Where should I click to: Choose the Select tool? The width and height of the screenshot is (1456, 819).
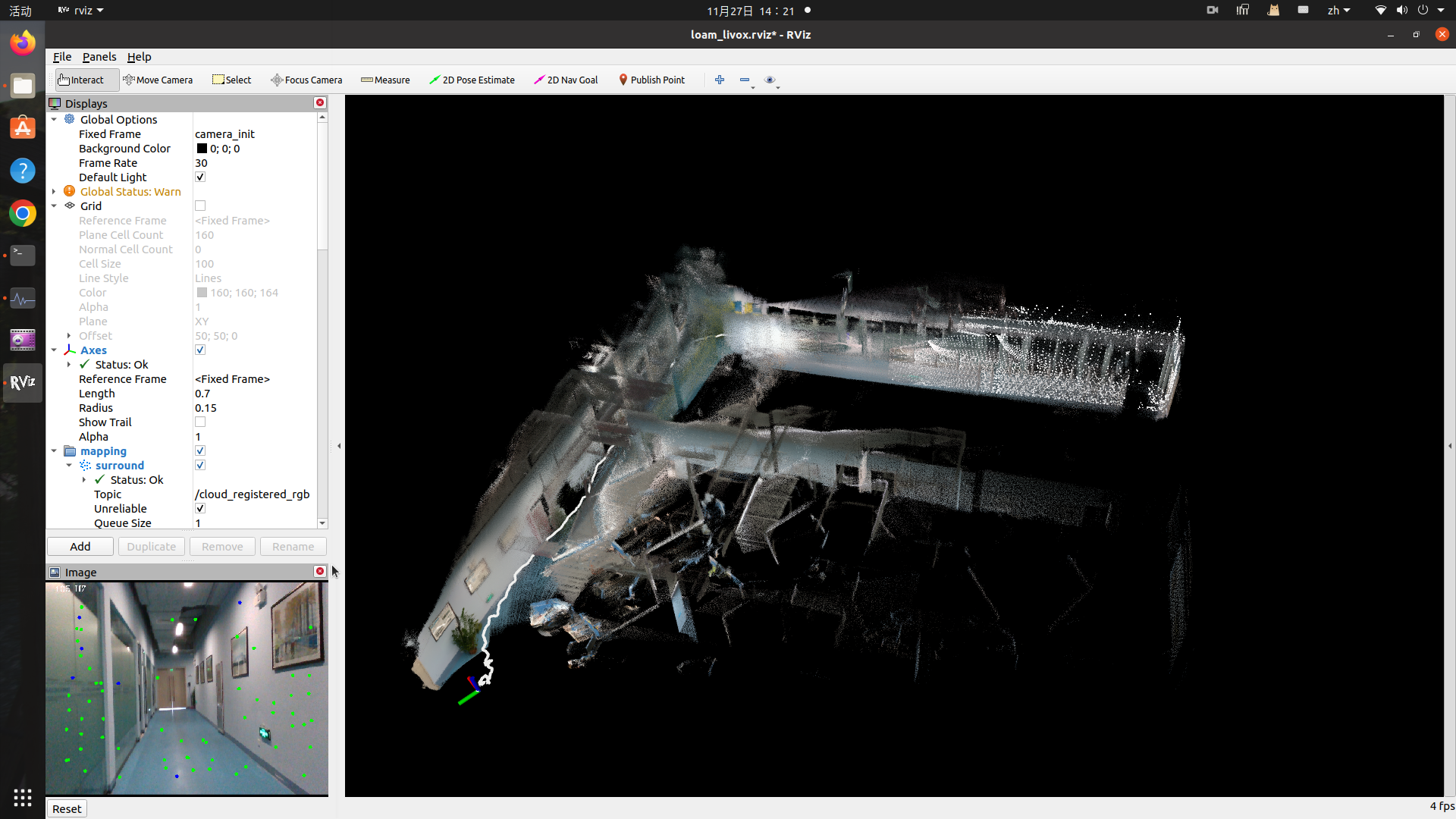click(231, 80)
